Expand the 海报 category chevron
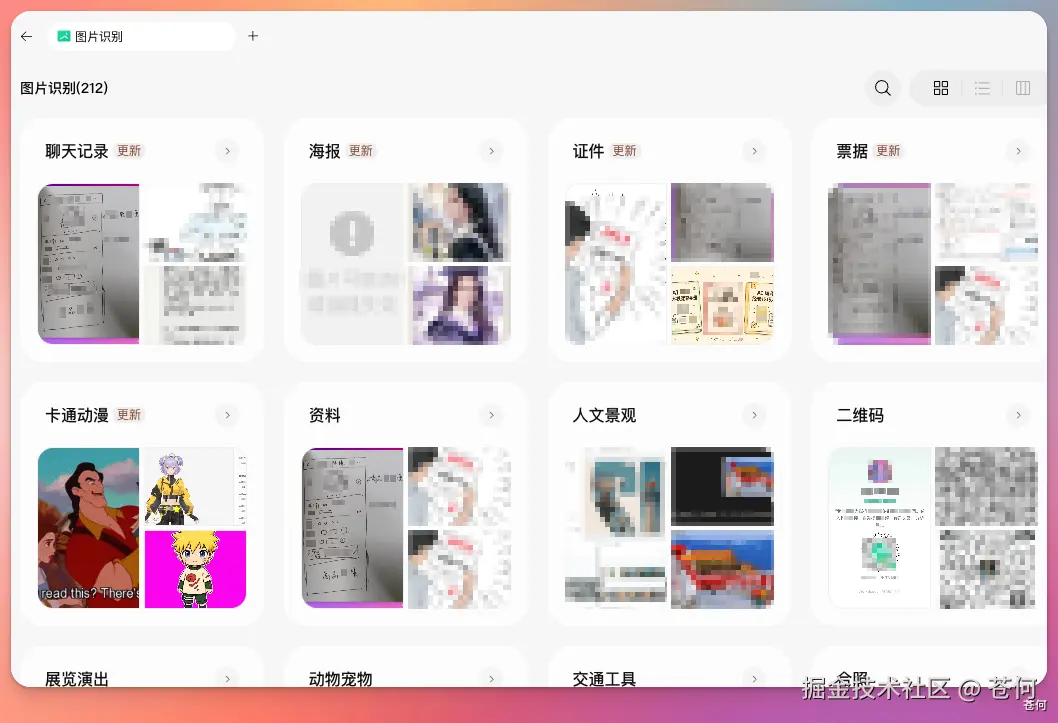Image resolution: width=1058 pixels, height=723 pixels. coord(491,151)
